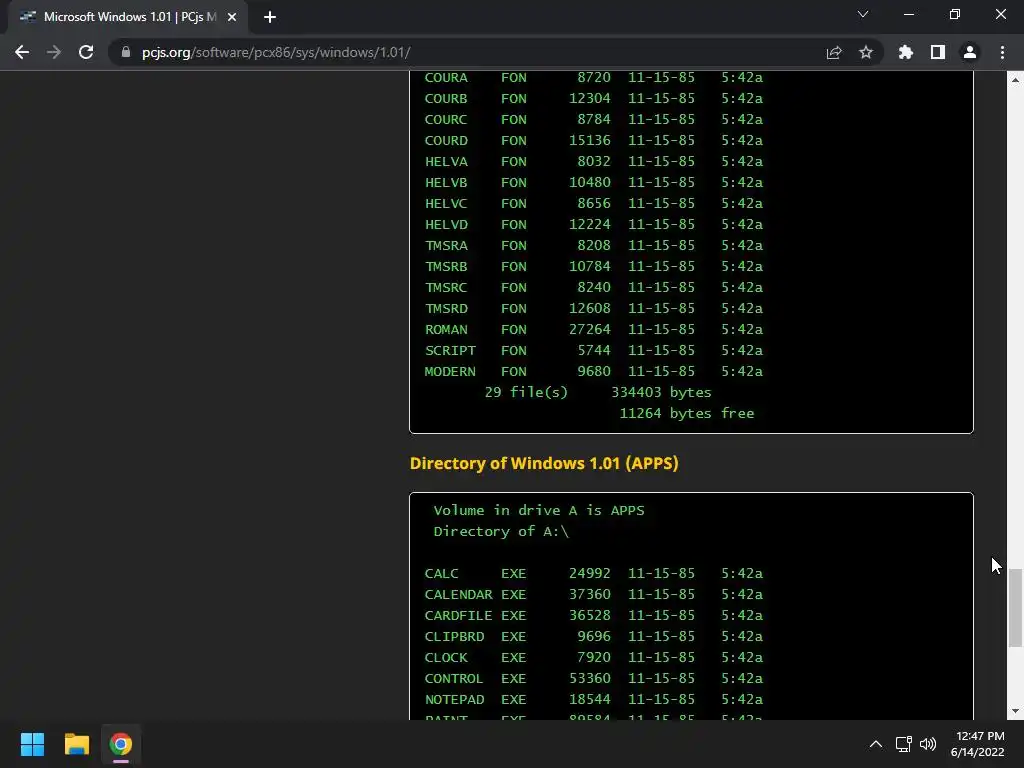Click the CLIPBRD EXE entry

tap(594, 636)
